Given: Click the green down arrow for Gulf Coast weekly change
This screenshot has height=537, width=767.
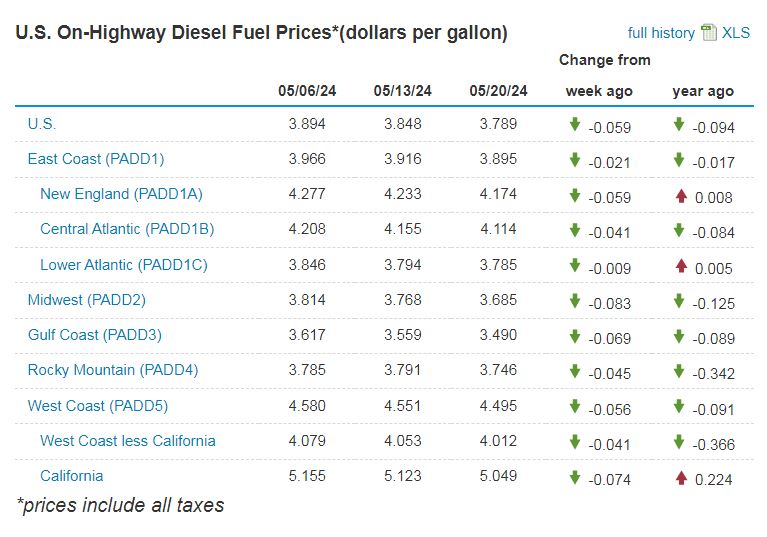Looking at the screenshot, I should tap(575, 336).
